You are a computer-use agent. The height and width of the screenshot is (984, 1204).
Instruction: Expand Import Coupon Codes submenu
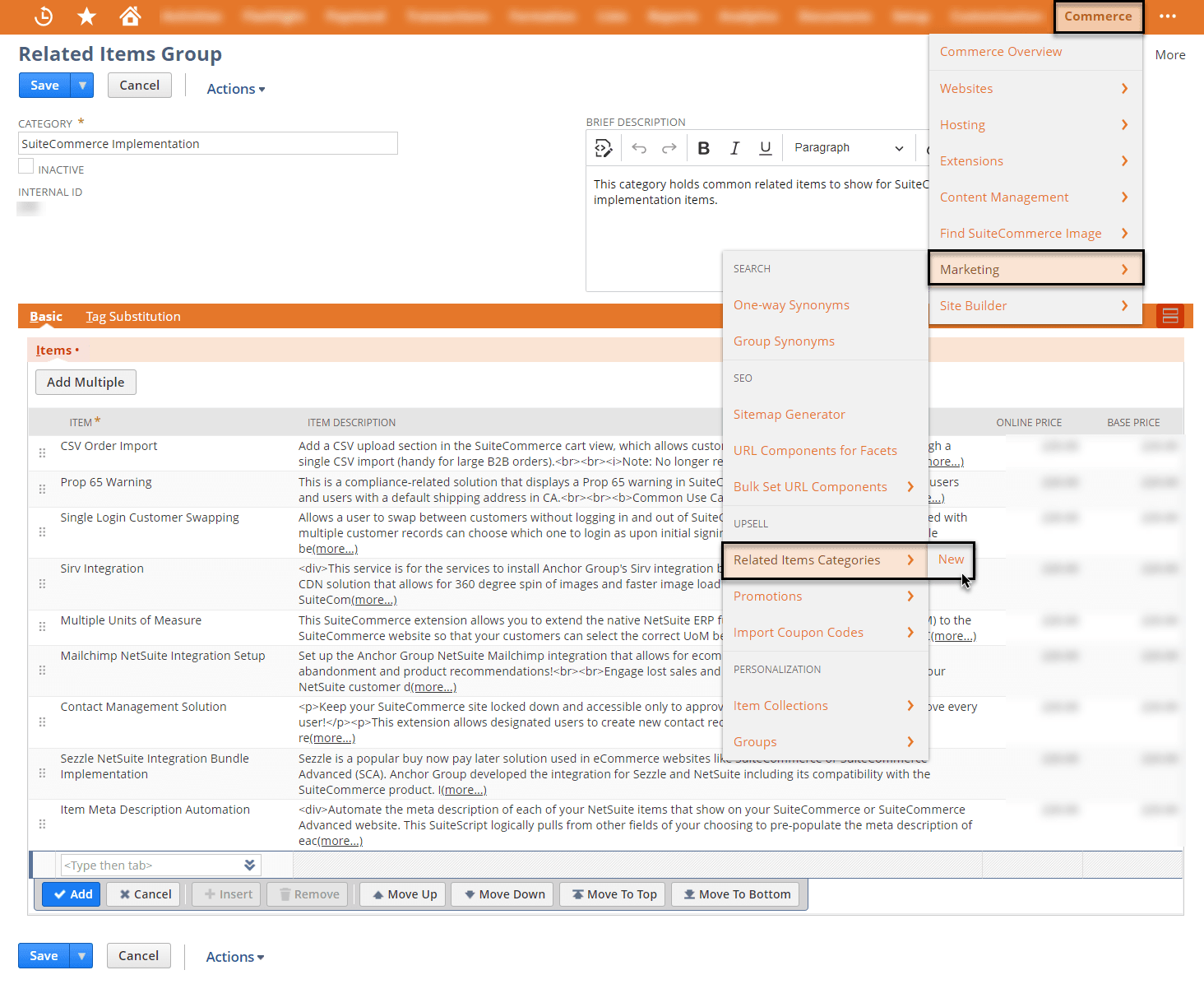coord(825,633)
